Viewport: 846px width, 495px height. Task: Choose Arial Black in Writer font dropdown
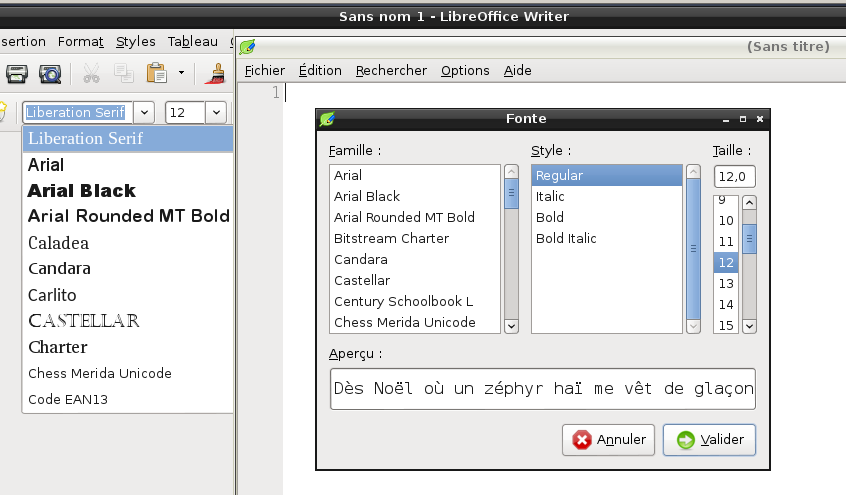[x=128, y=191]
